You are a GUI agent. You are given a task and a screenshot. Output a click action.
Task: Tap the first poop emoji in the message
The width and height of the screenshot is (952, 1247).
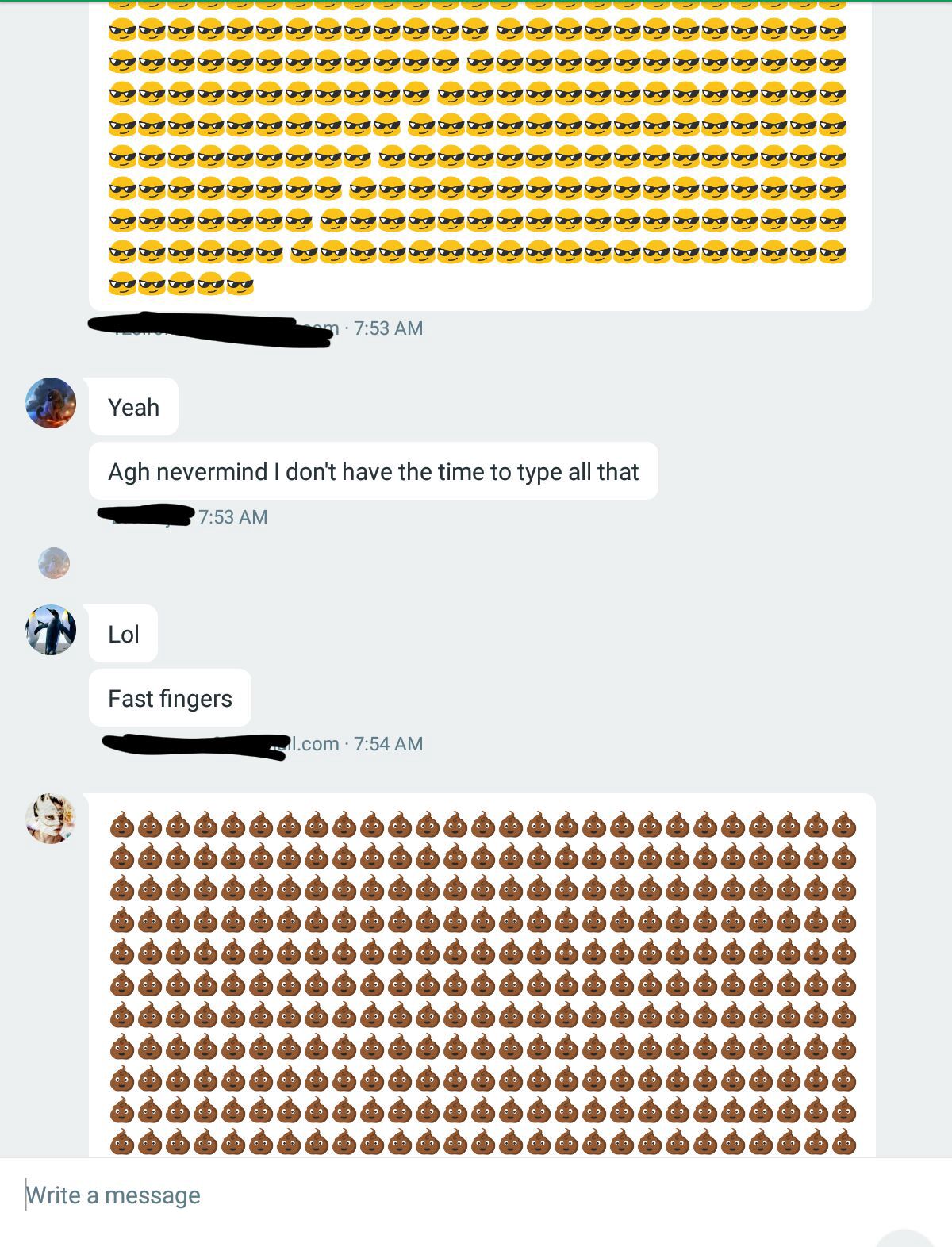(x=121, y=825)
